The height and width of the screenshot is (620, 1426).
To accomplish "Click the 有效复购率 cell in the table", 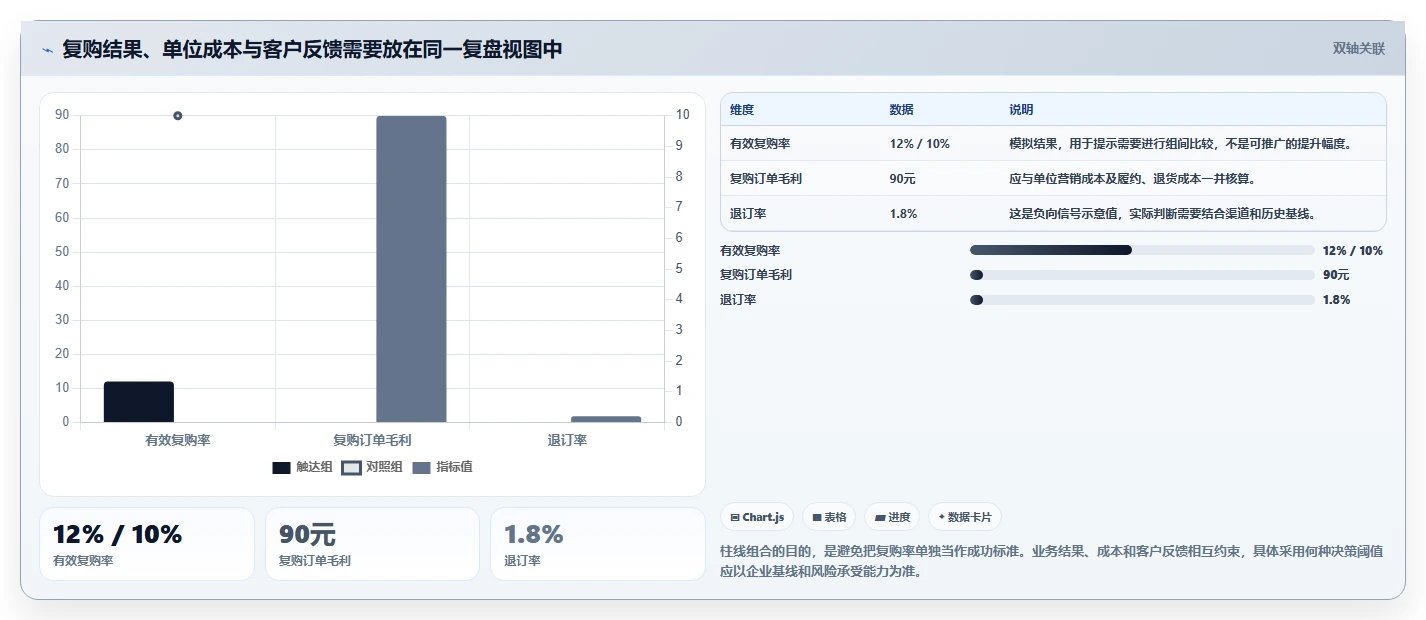I will [x=760, y=144].
